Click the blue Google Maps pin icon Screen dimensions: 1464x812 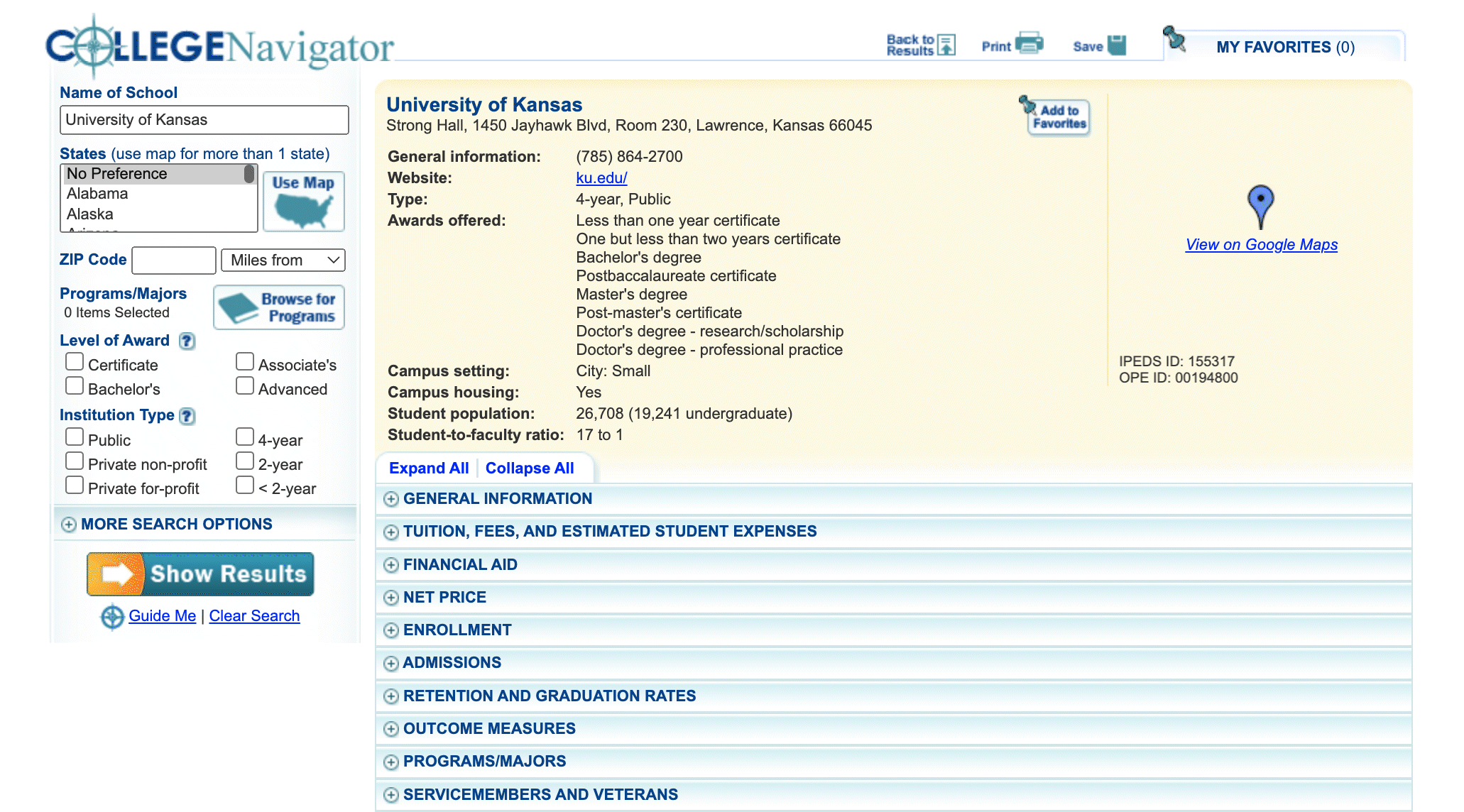point(1260,207)
